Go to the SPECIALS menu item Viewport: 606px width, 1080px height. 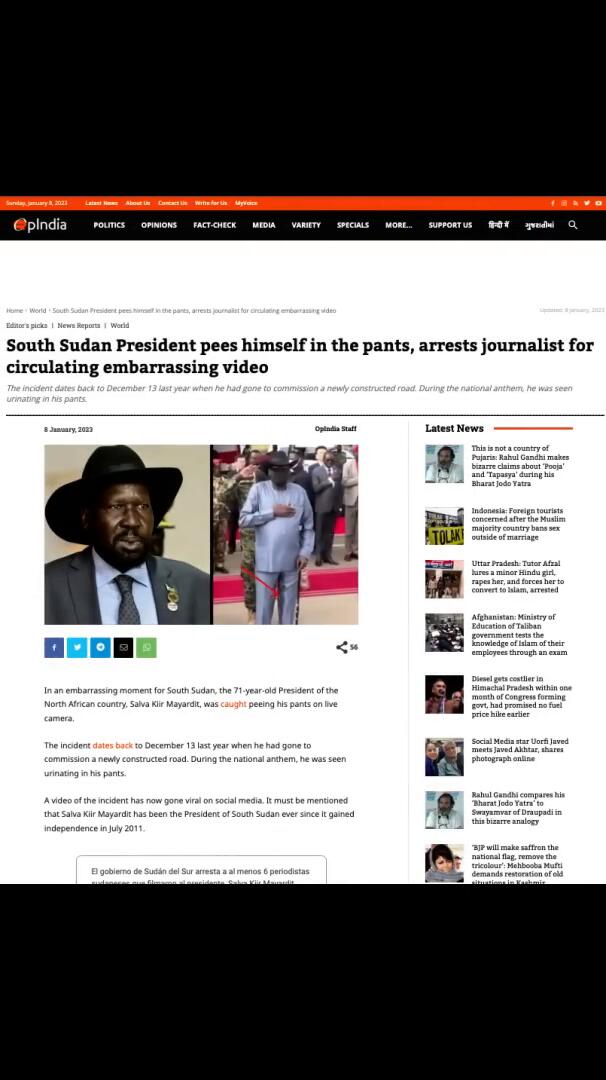tap(353, 225)
